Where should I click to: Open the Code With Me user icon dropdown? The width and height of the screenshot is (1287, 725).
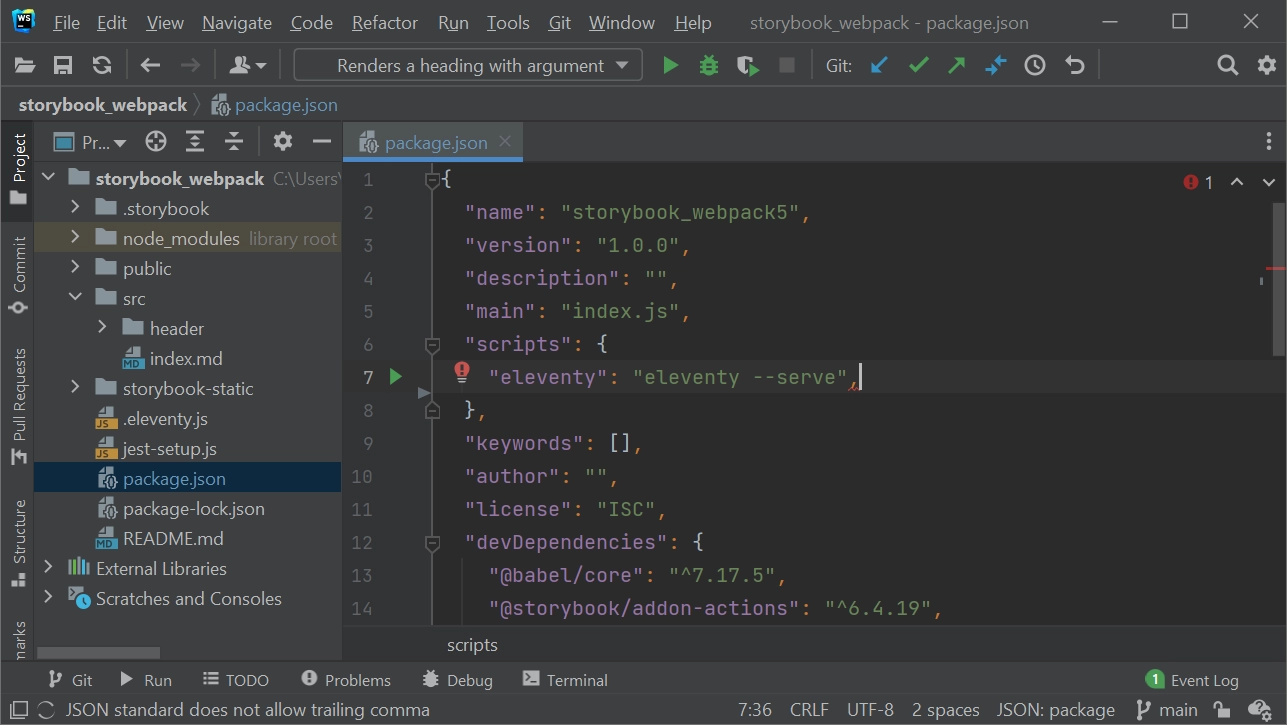tap(247, 66)
